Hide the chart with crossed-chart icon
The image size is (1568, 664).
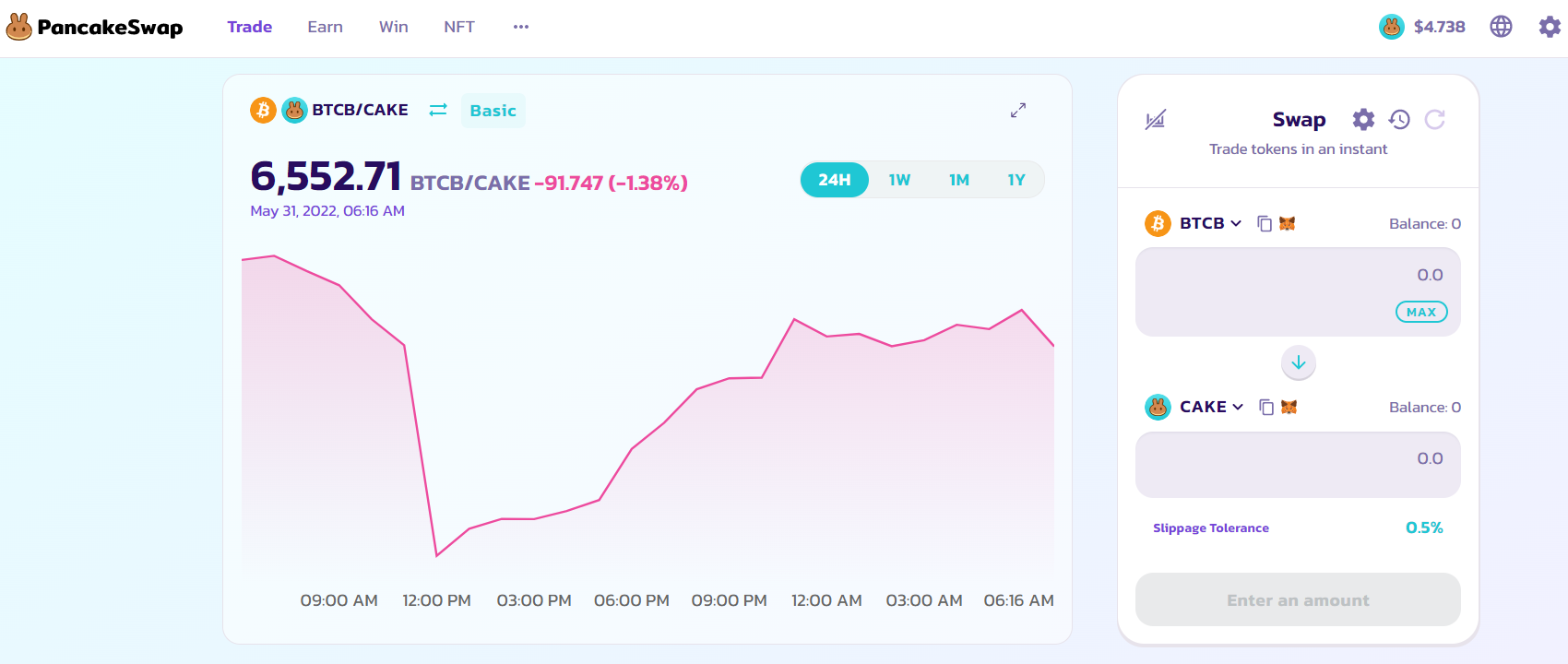[1156, 119]
